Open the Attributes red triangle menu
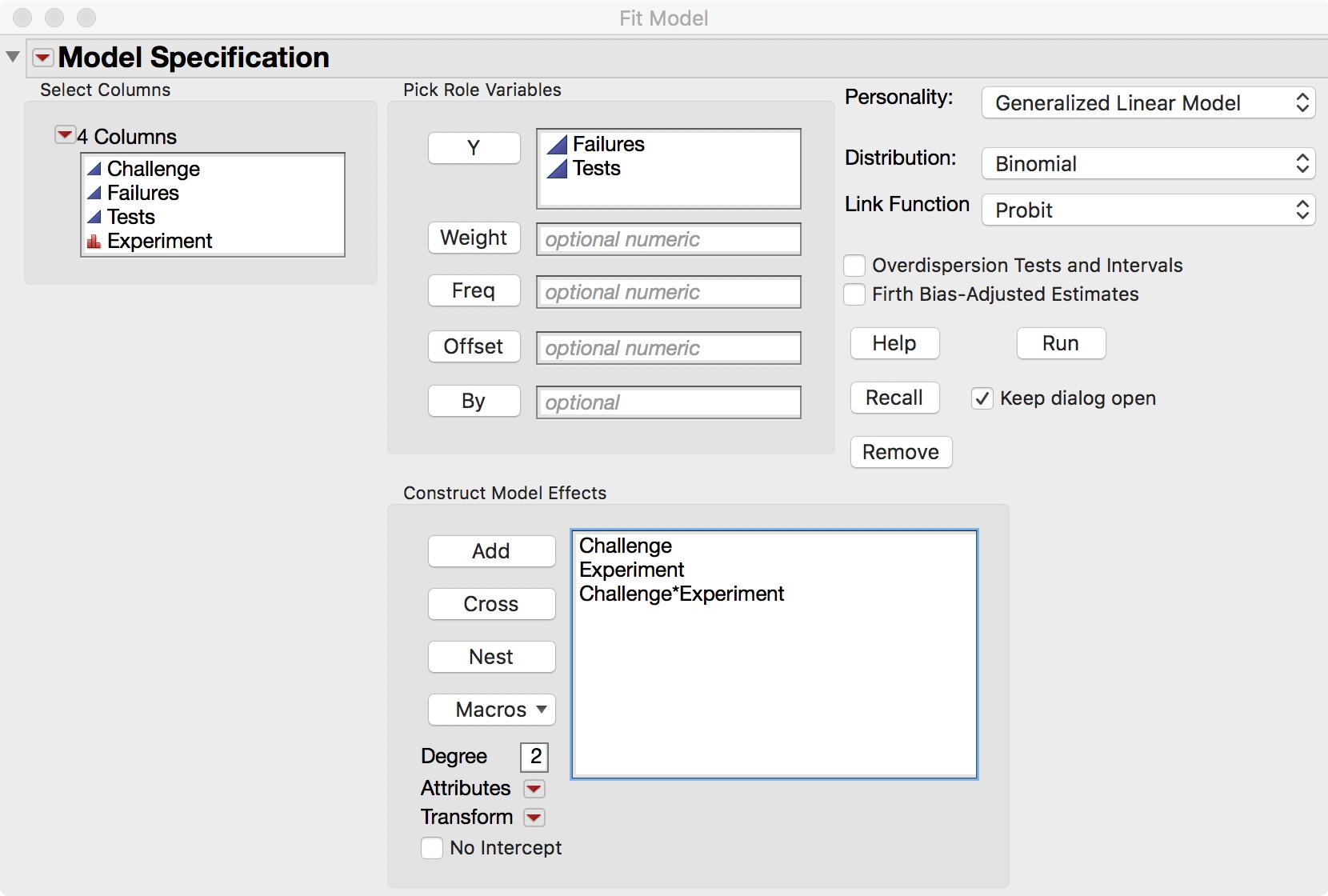Screen dimensions: 1328x896 click(x=534, y=789)
